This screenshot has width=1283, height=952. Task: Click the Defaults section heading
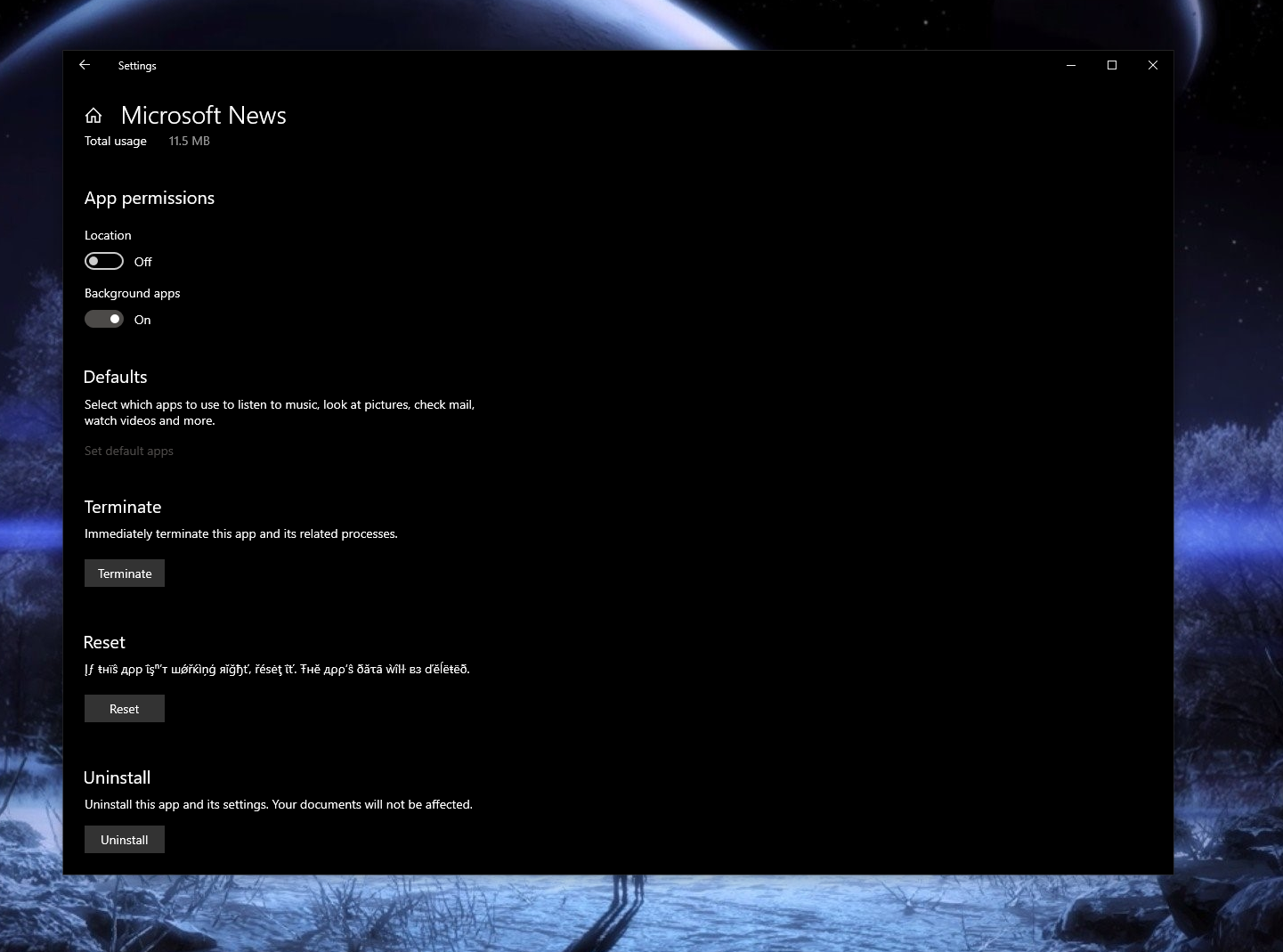click(116, 377)
